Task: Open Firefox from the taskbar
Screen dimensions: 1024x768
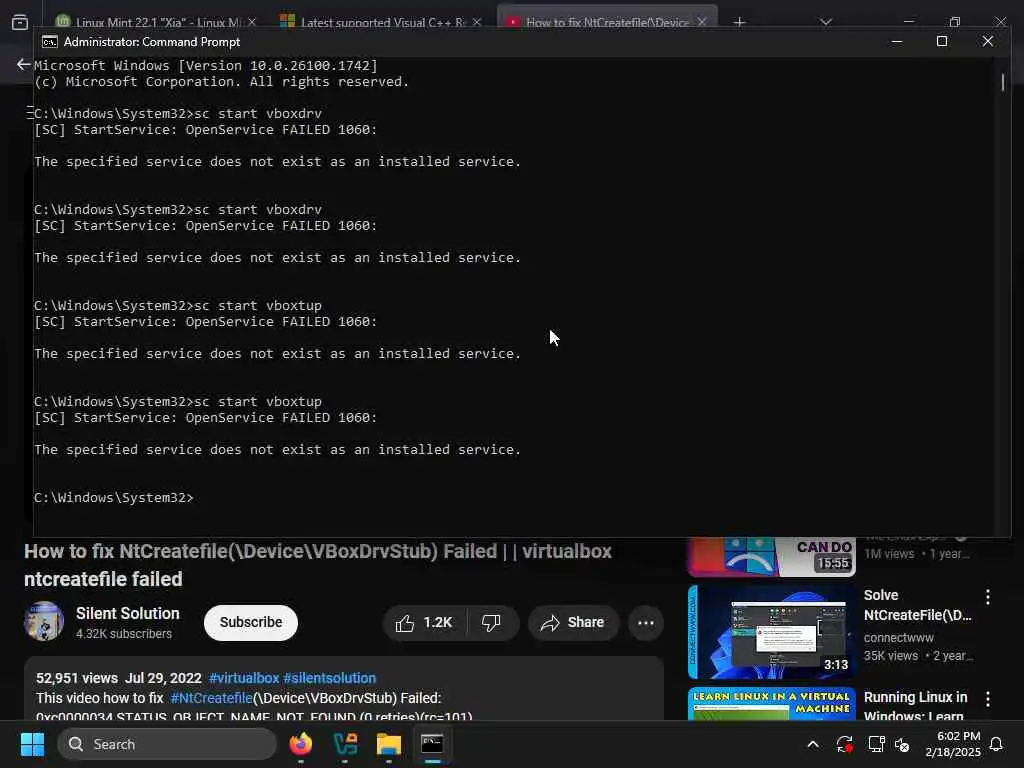Action: click(x=300, y=744)
